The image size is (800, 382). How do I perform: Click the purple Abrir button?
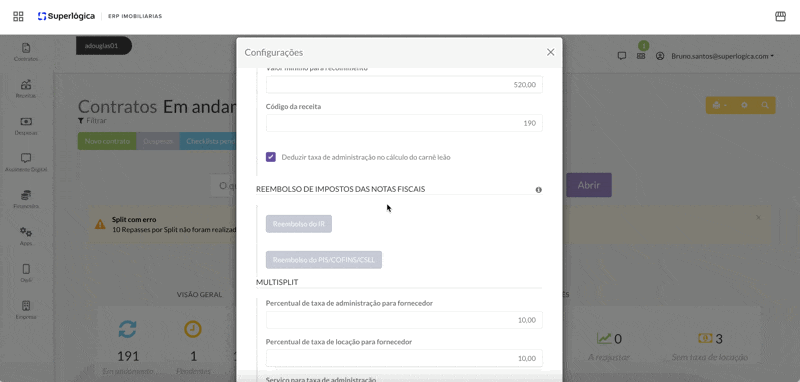[589, 185]
